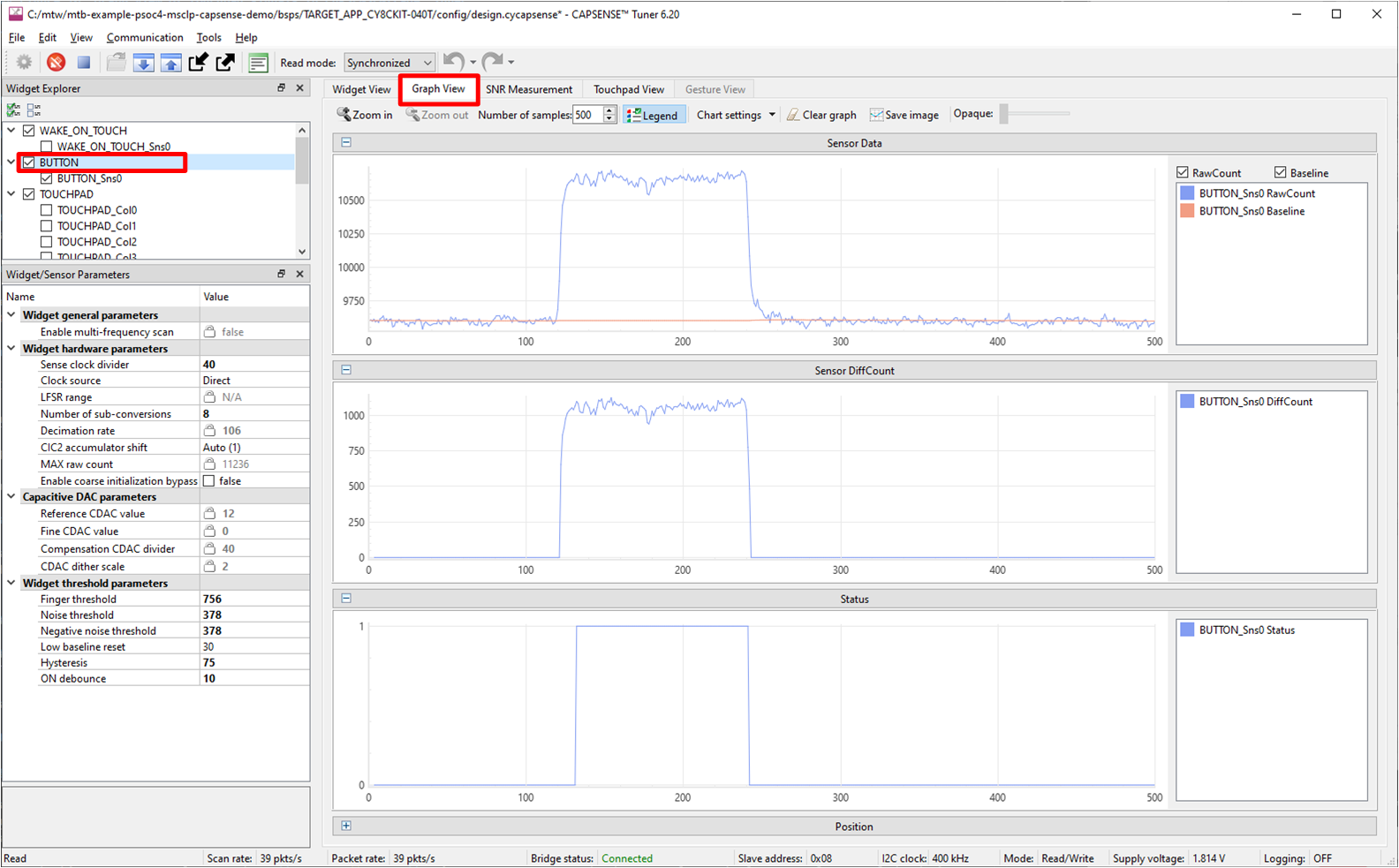Click the Number of samples input field

coord(588,115)
